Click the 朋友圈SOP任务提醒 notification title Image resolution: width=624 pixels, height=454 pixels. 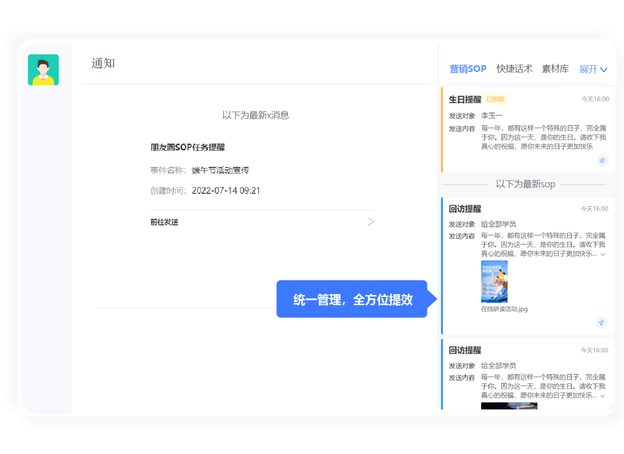coord(187,147)
